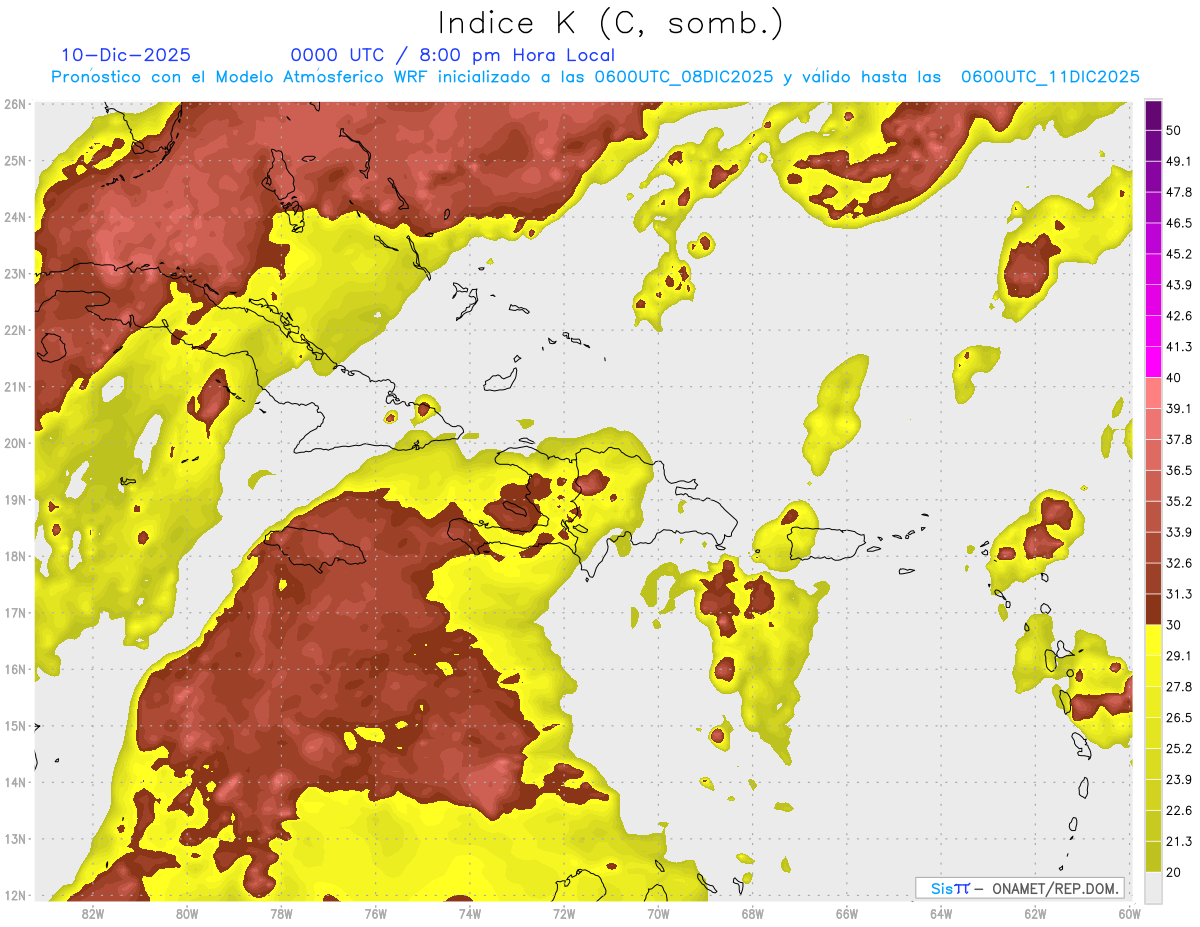Click the "32.6" color scale value
Image resolution: width=1200 pixels, height=927 pixels.
pyautogui.click(x=1179, y=563)
